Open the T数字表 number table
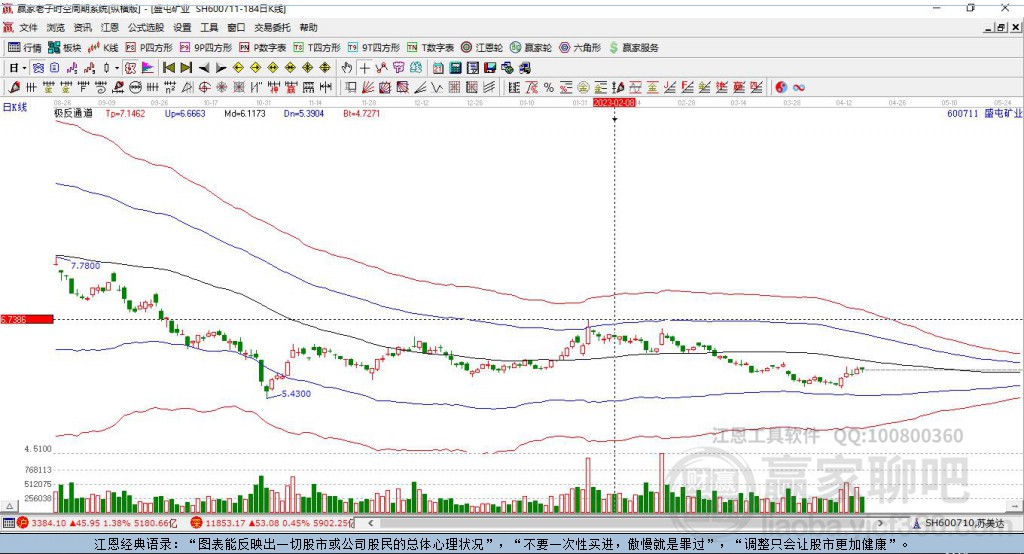Image resolution: width=1024 pixels, height=554 pixels. [430, 48]
